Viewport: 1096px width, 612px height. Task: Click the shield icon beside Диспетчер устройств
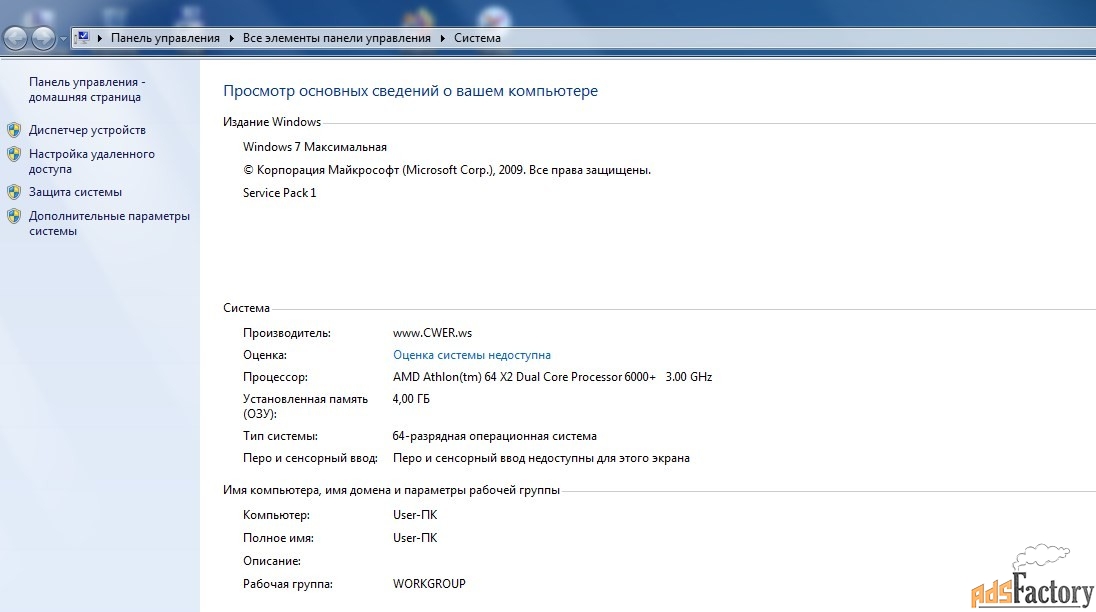(14, 130)
